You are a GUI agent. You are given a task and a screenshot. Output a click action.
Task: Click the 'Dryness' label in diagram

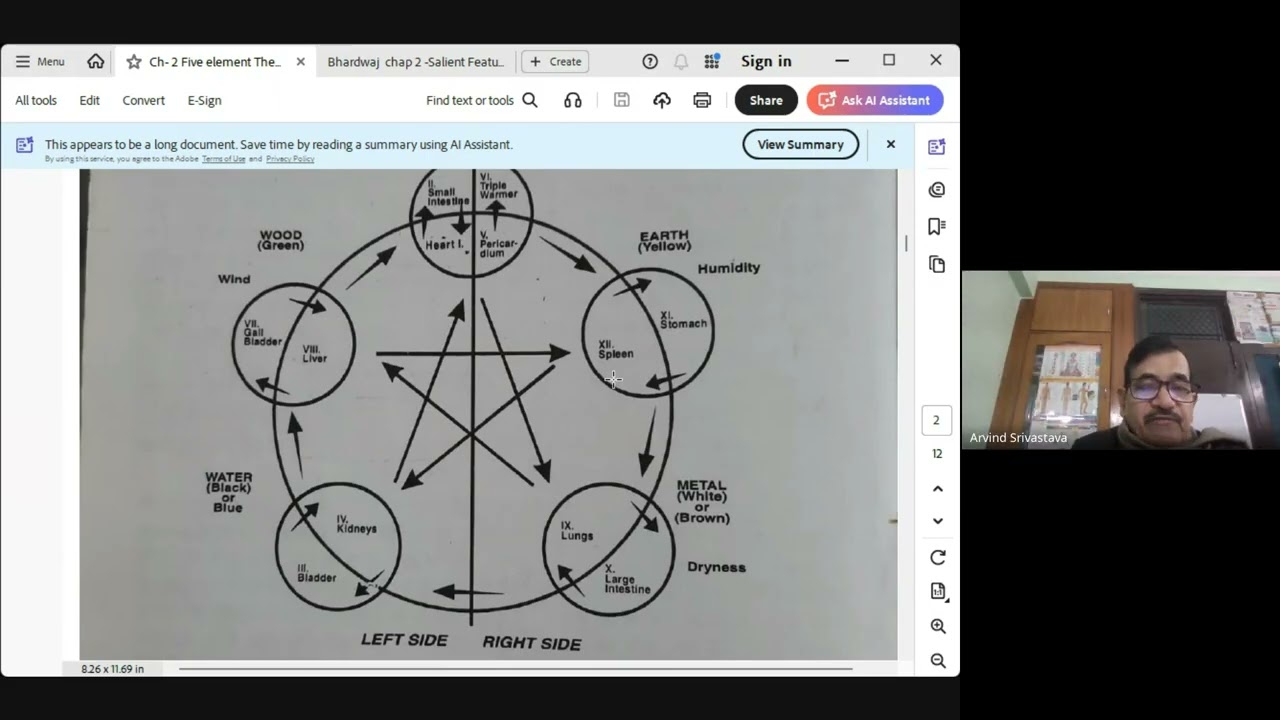tap(716, 567)
